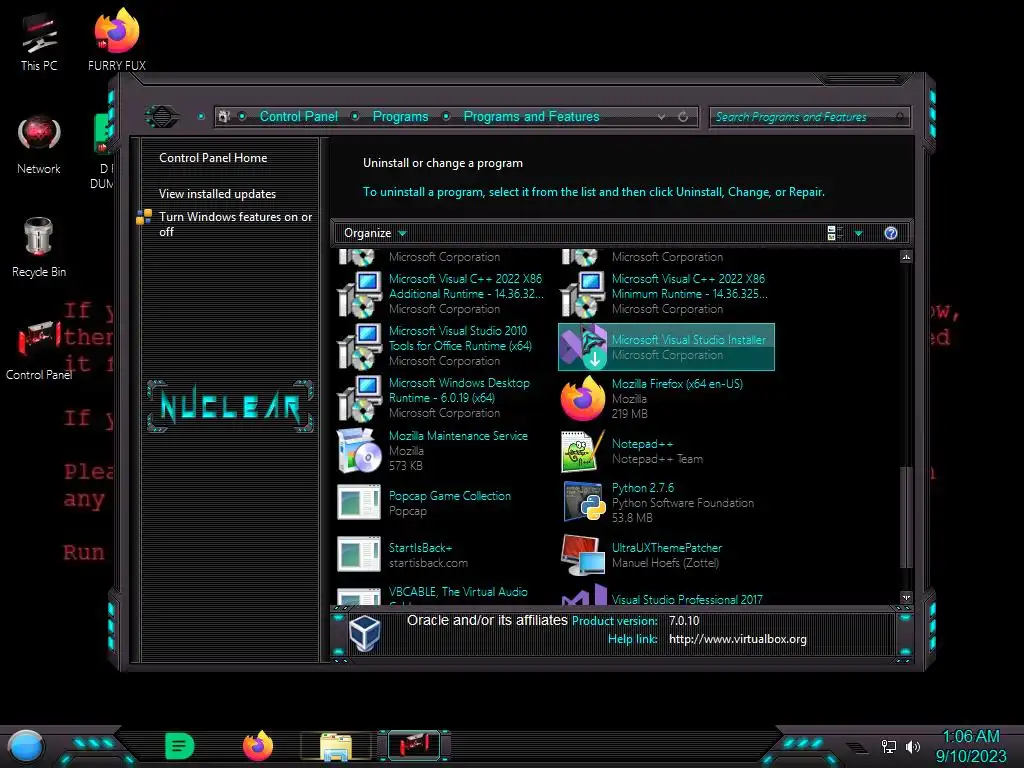Open the Recycle Bin desktop icon

(x=39, y=247)
